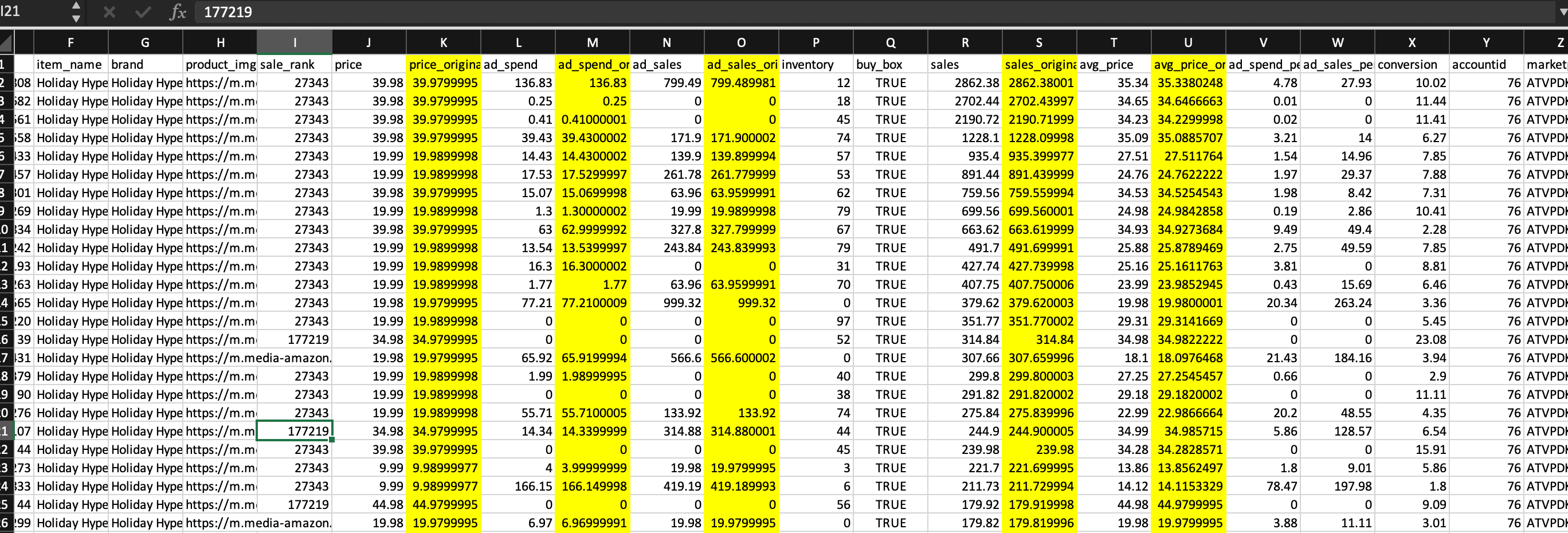Click in the formula bar showing 177219
The height and width of the screenshot is (533, 1568).
[x=852, y=12]
